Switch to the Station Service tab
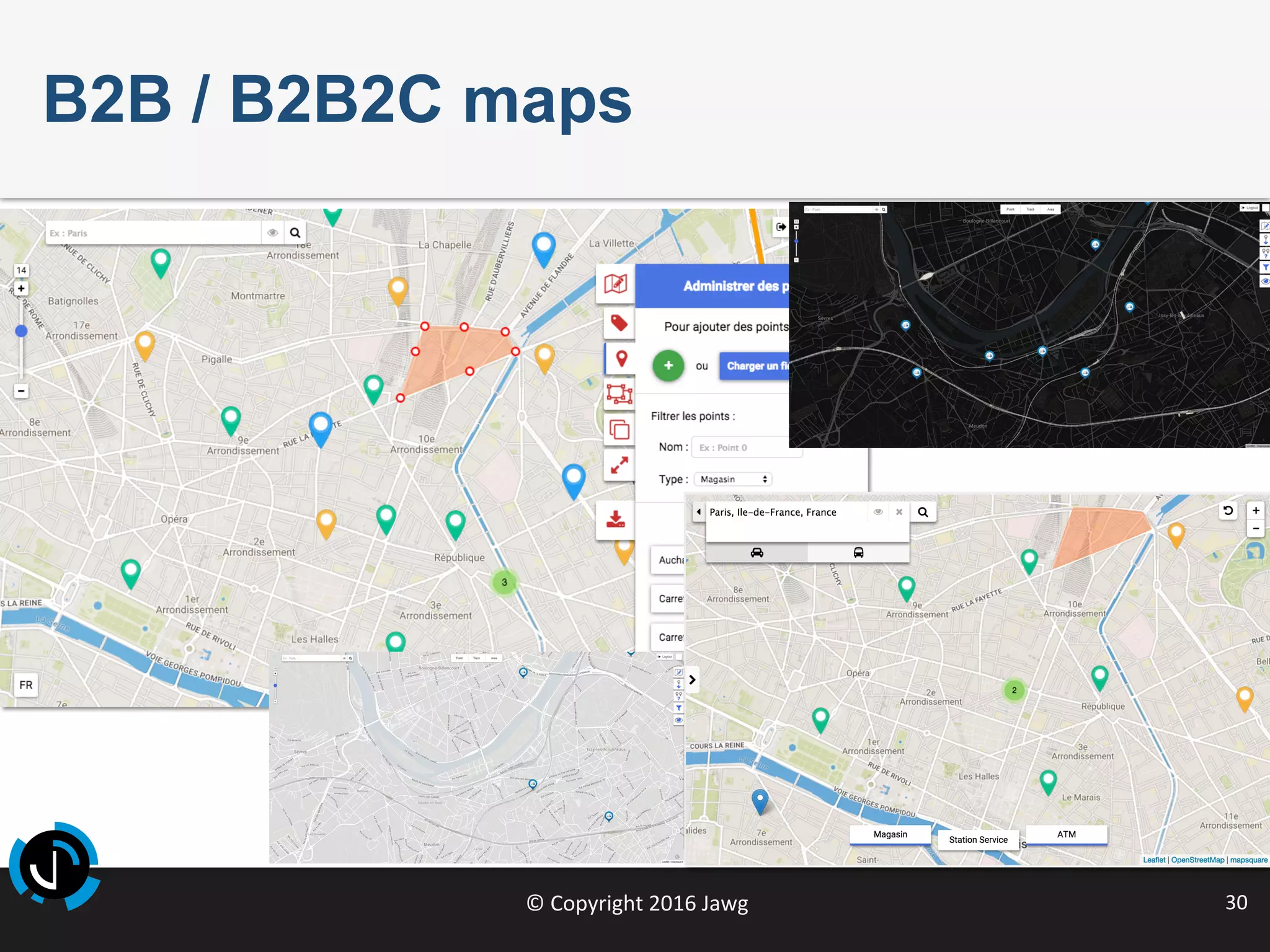The image size is (1270, 952). 978,840
